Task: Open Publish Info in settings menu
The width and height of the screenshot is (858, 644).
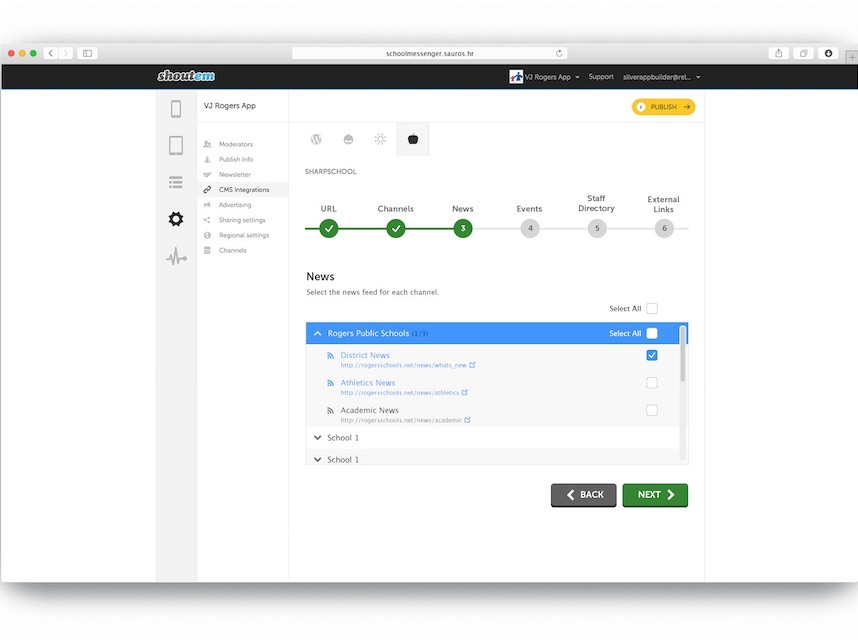Action: pyautogui.click(x=236, y=159)
